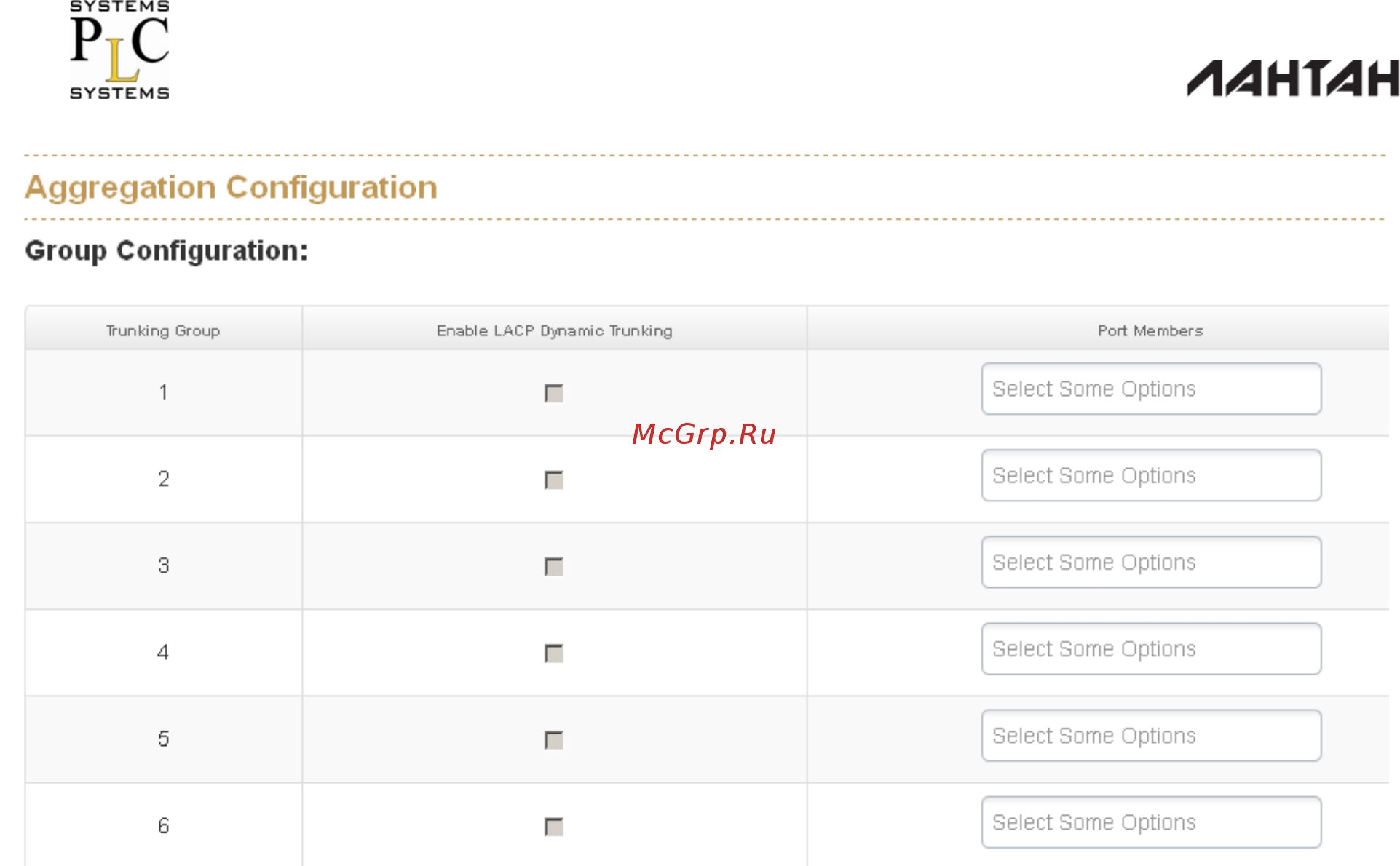This screenshot has height=866, width=1400.
Task: Open Port Members selector for group 1
Action: pyautogui.click(x=1151, y=389)
